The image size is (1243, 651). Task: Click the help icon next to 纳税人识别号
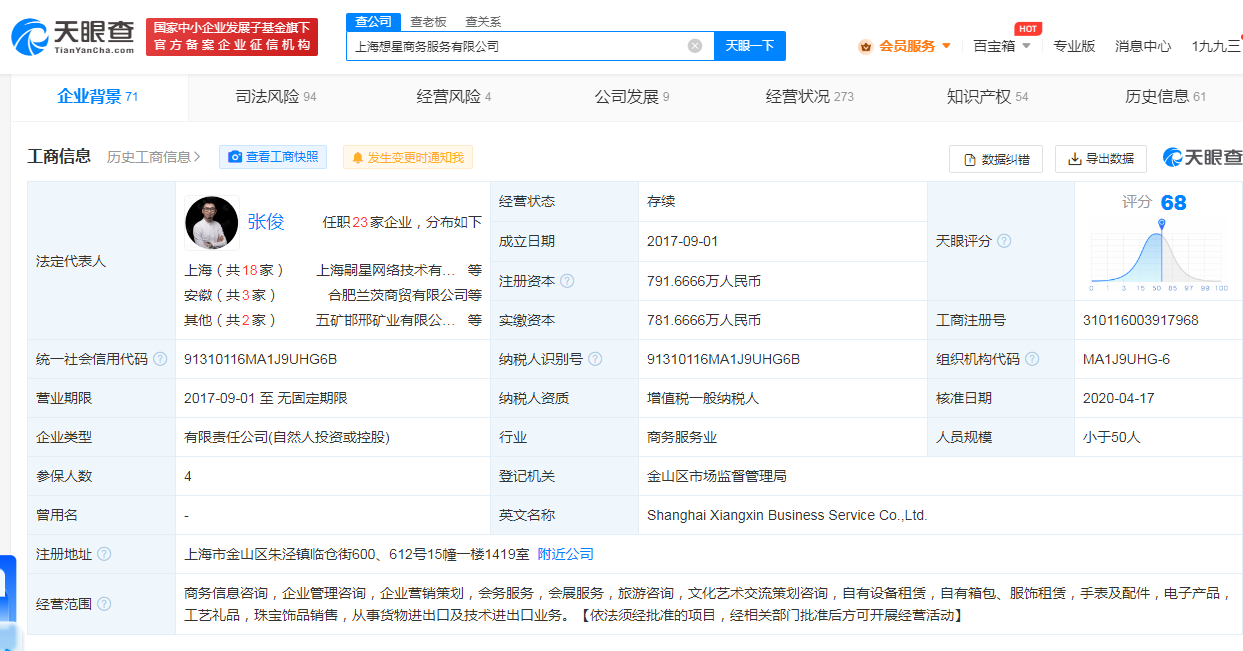click(595, 359)
